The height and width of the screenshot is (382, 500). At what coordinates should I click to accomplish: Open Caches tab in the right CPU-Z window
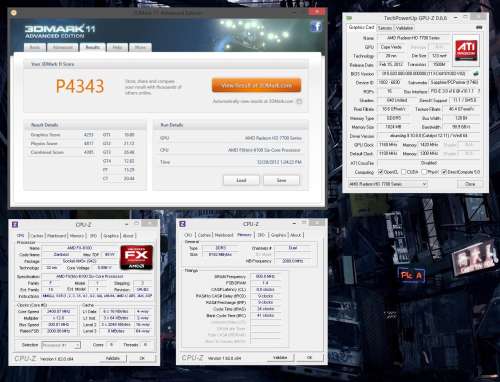tap(204, 235)
